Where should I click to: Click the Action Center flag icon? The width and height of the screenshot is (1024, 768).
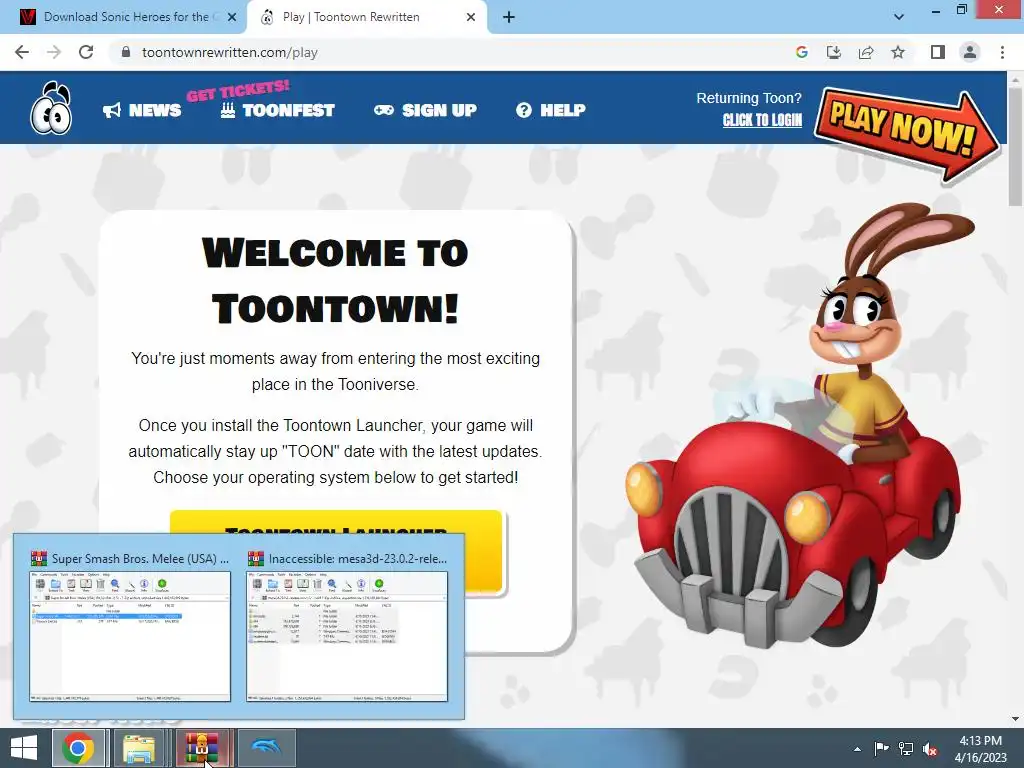pyautogui.click(x=882, y=749)
